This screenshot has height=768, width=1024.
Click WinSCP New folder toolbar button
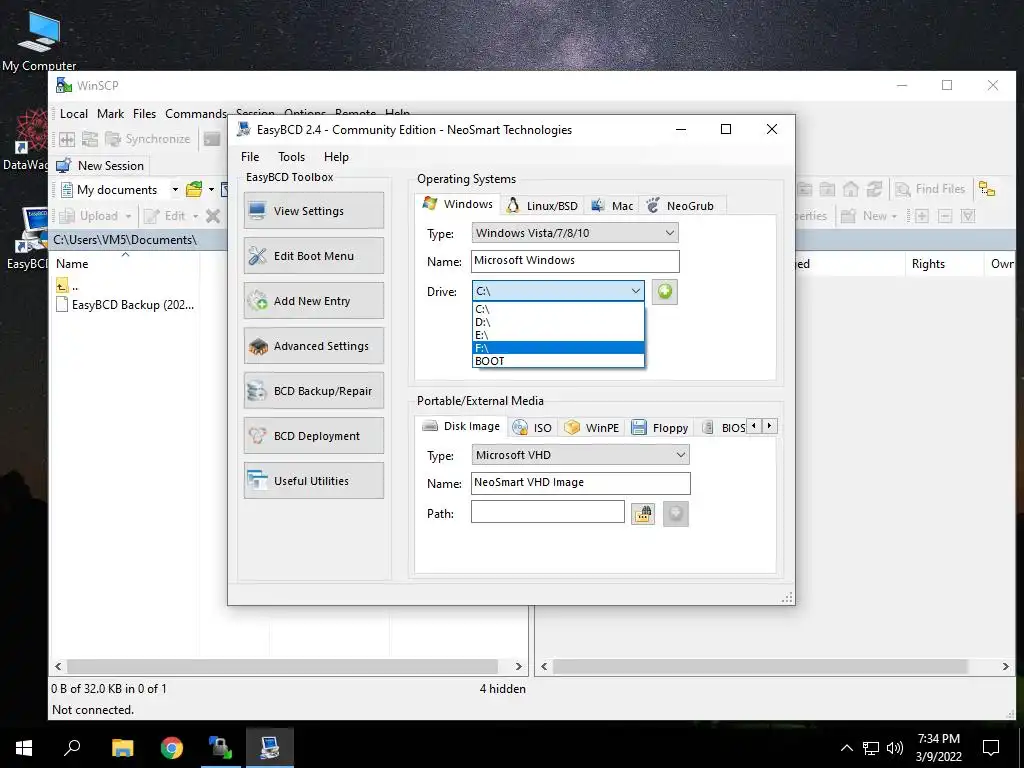(x=868, y=216)
